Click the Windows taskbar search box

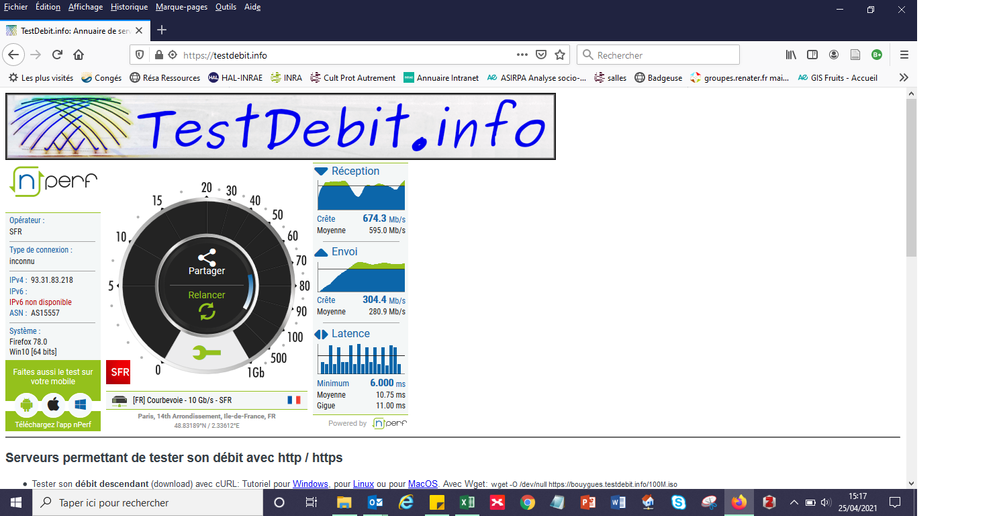tap(148, 503)
